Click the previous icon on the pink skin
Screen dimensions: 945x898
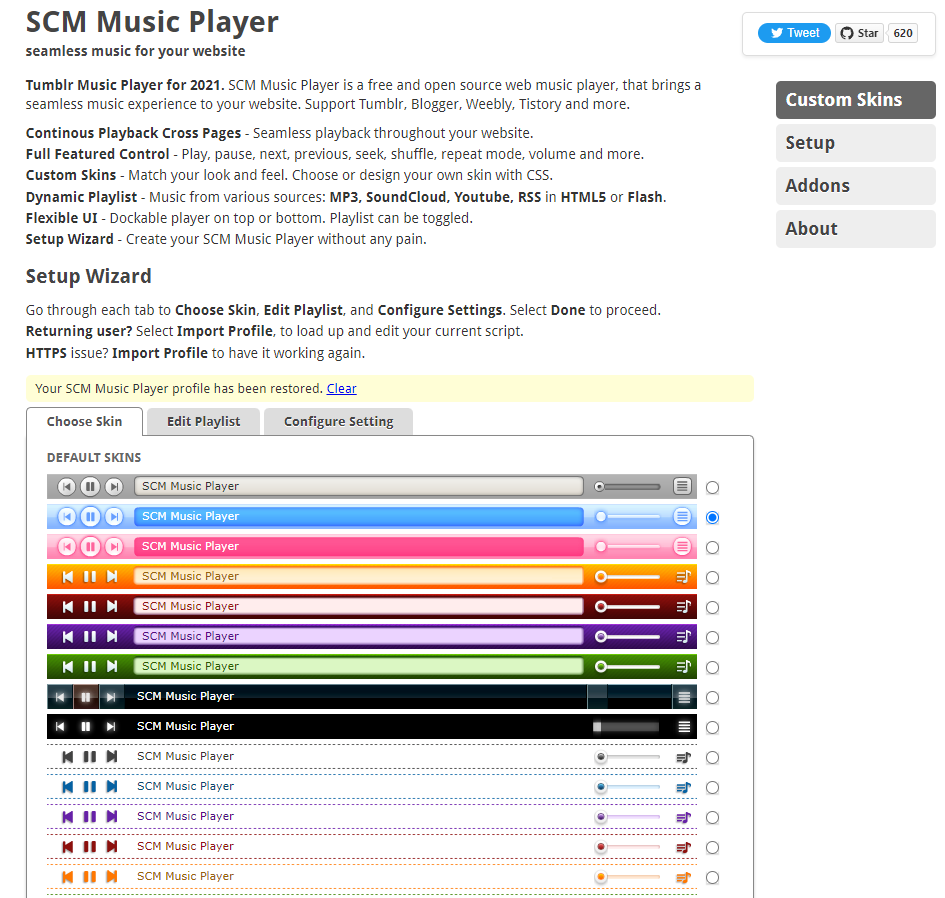[67, 547]
